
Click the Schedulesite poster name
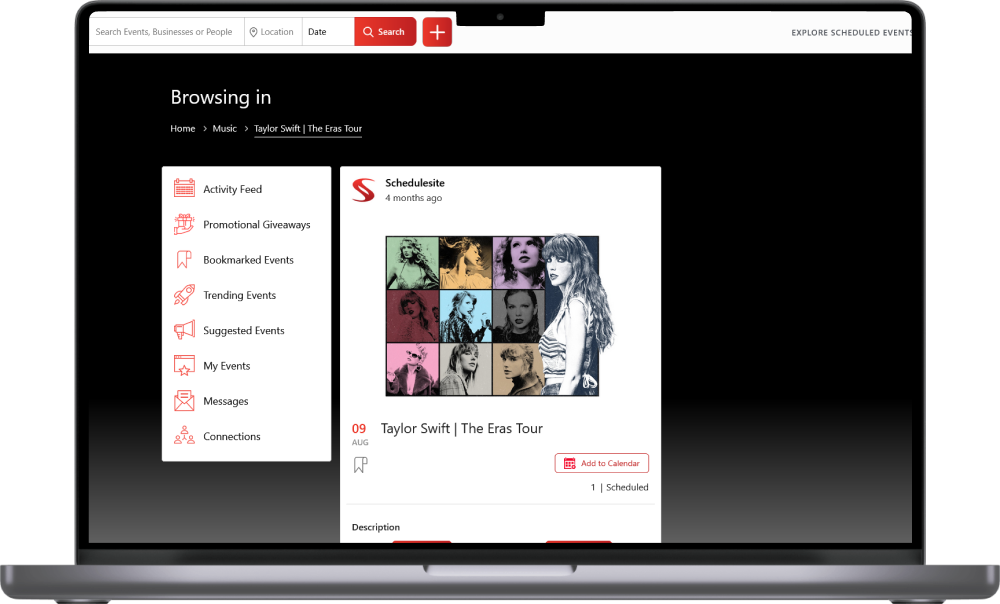click(415, 182)
